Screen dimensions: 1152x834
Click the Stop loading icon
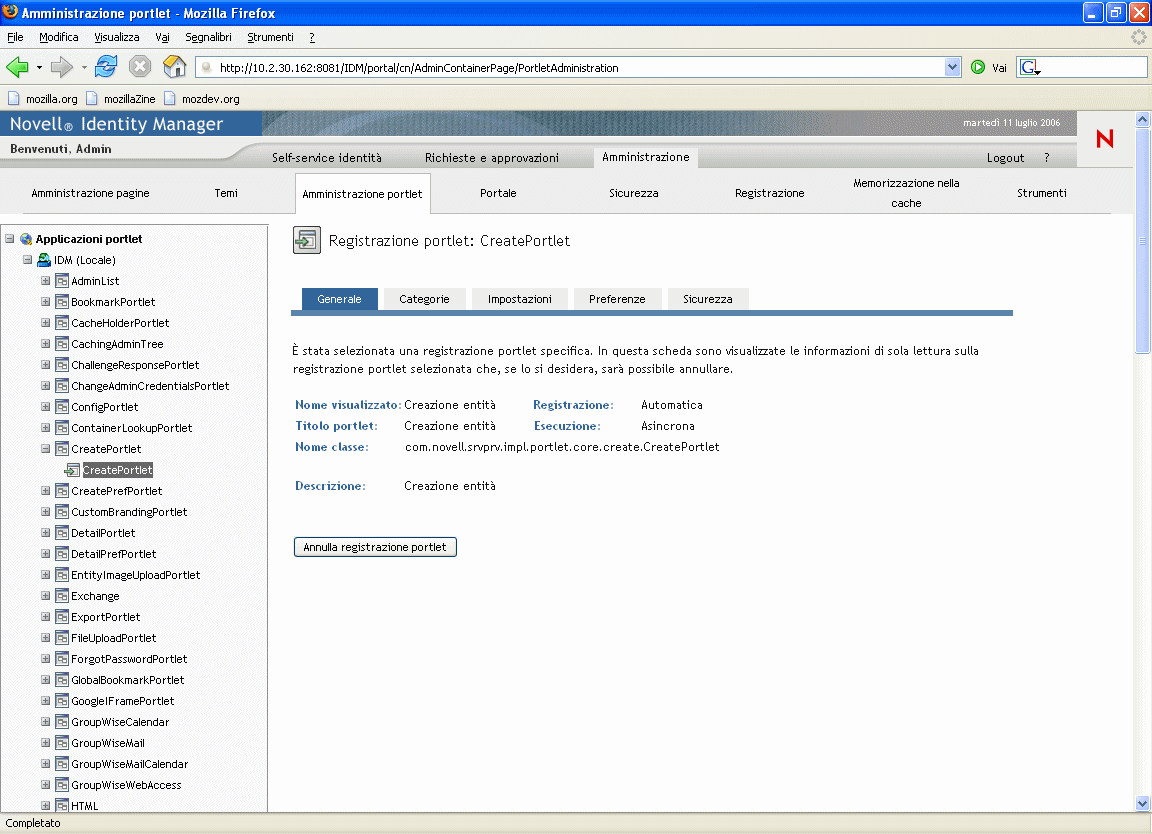140,67
